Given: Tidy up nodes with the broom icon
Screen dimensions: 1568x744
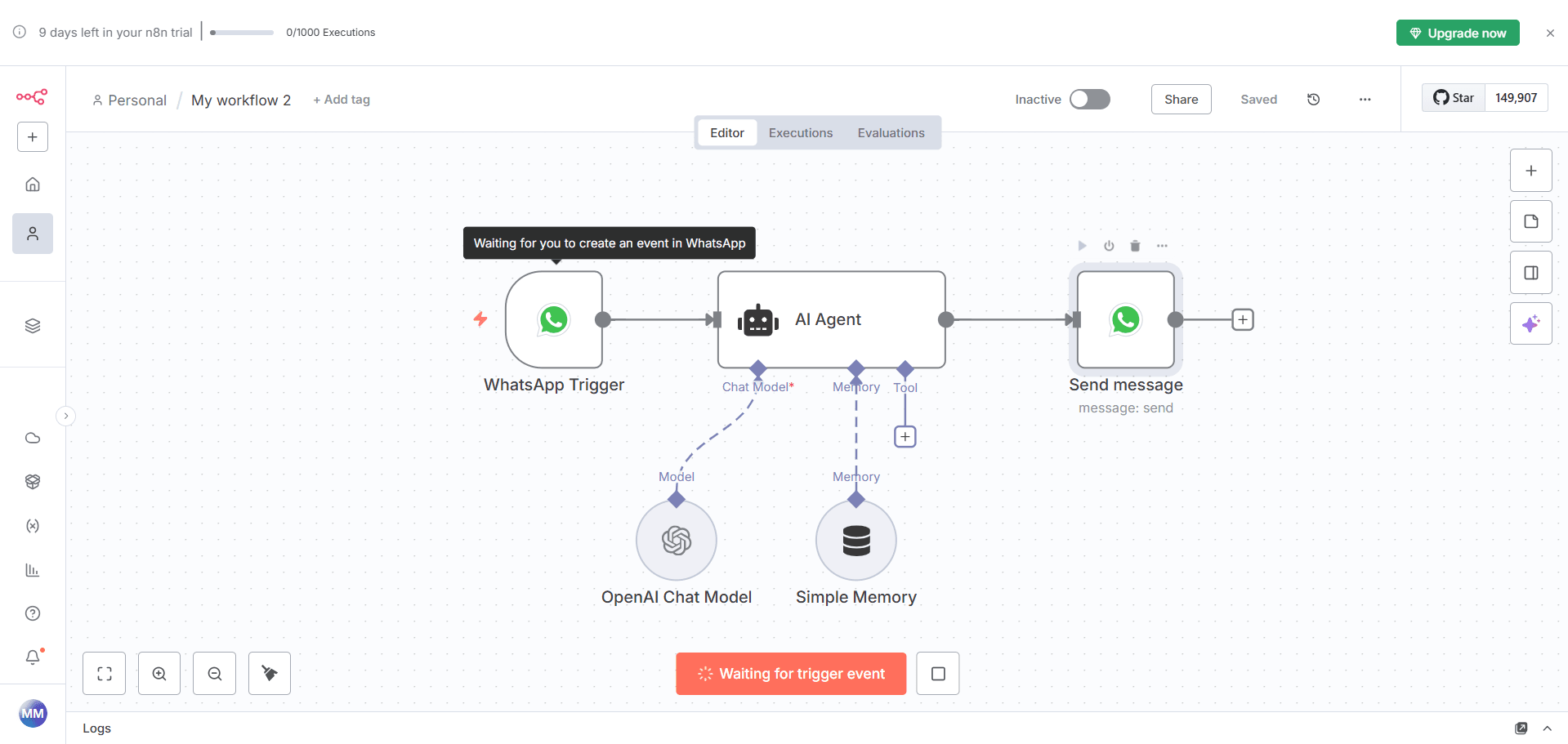Looking at the screenshot, I should pyautogui.click(x=270, y=674).
